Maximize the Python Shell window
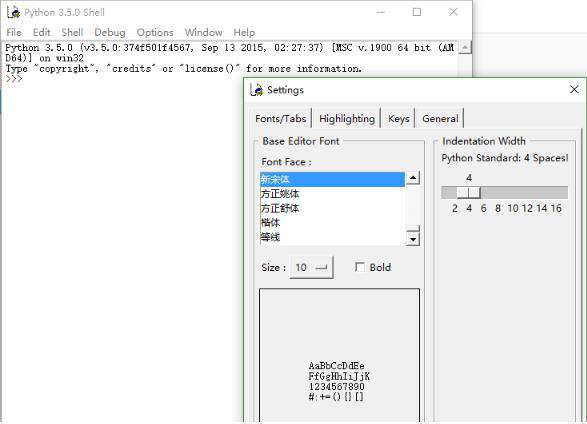Image resolution: width=587 pixels, height=424 pixels. [x=417, y=12]
